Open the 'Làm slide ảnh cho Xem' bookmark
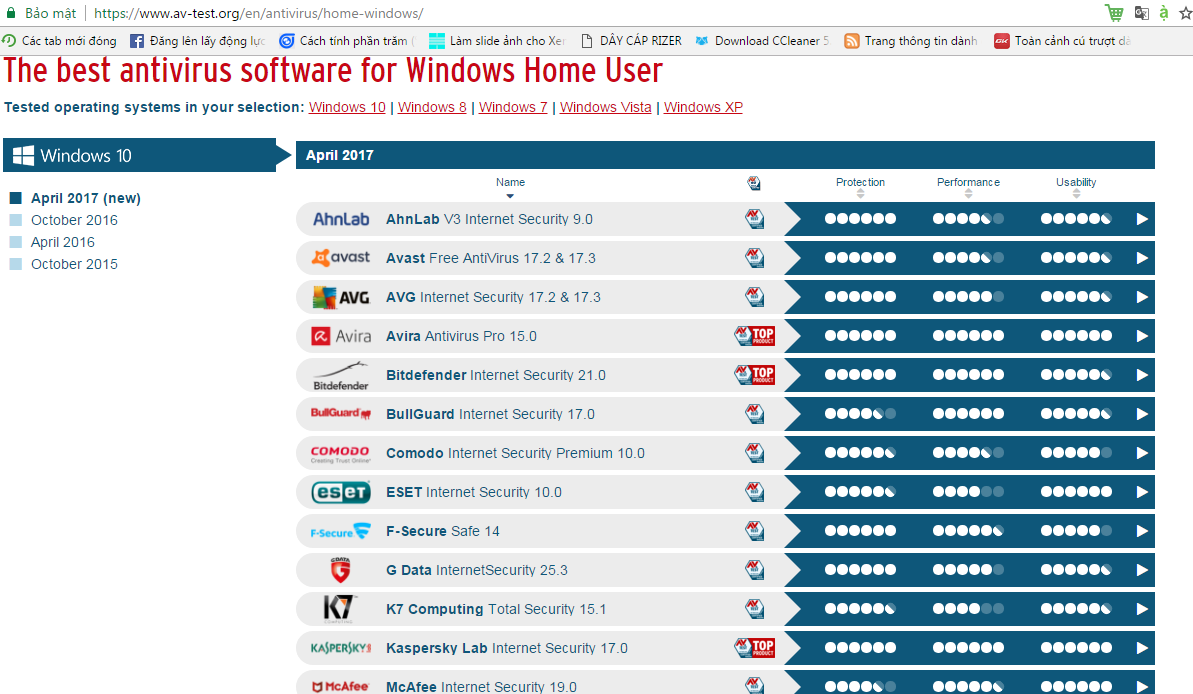 (497, 41)
